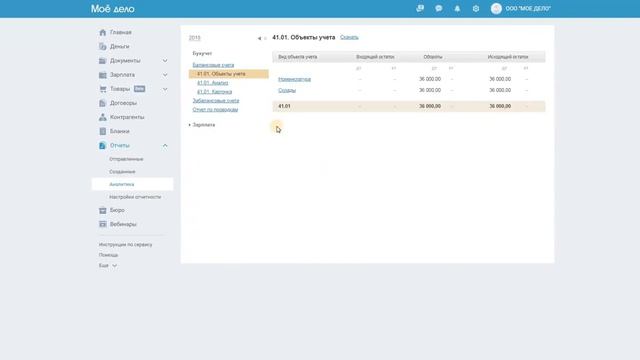Collapse the Отчеты chevron

pyautogui.click(x=165, y=145)
